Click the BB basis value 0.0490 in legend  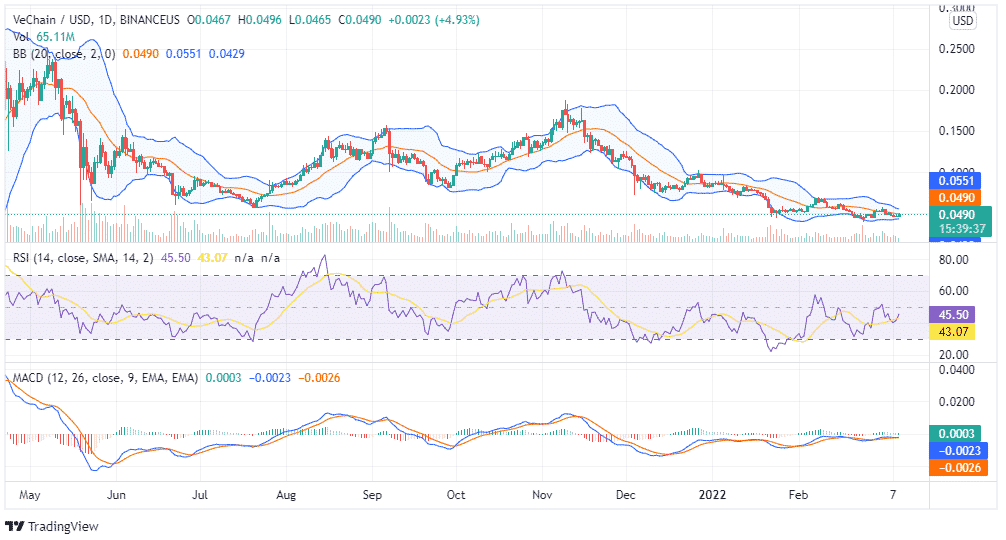click(x=141, y=54)
